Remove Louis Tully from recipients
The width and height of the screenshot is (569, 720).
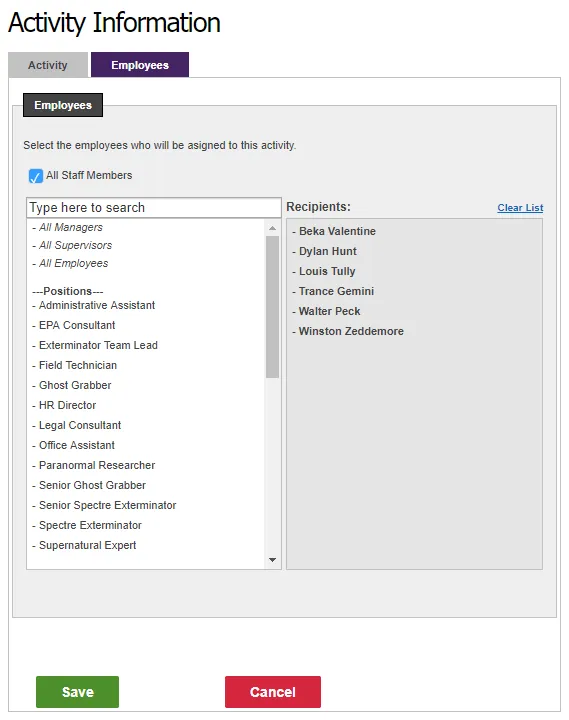[x=327, y=271]
